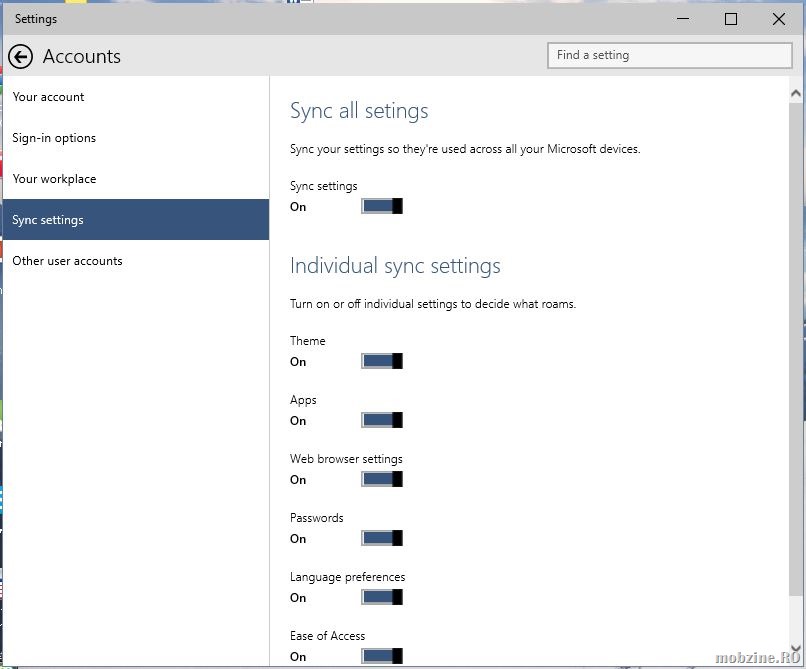Toggle Ease of Access sync switch
806x669 pixels.
point(382,656)
